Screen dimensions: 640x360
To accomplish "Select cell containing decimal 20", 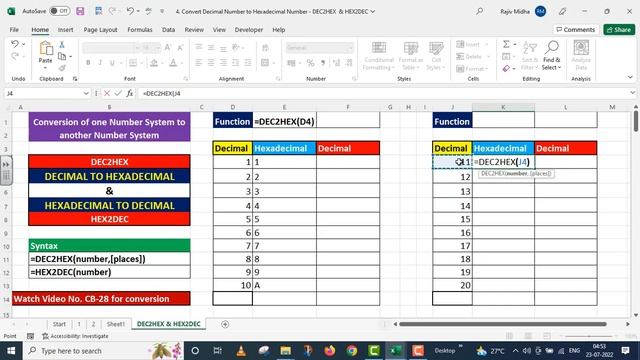I will point(452,285).
